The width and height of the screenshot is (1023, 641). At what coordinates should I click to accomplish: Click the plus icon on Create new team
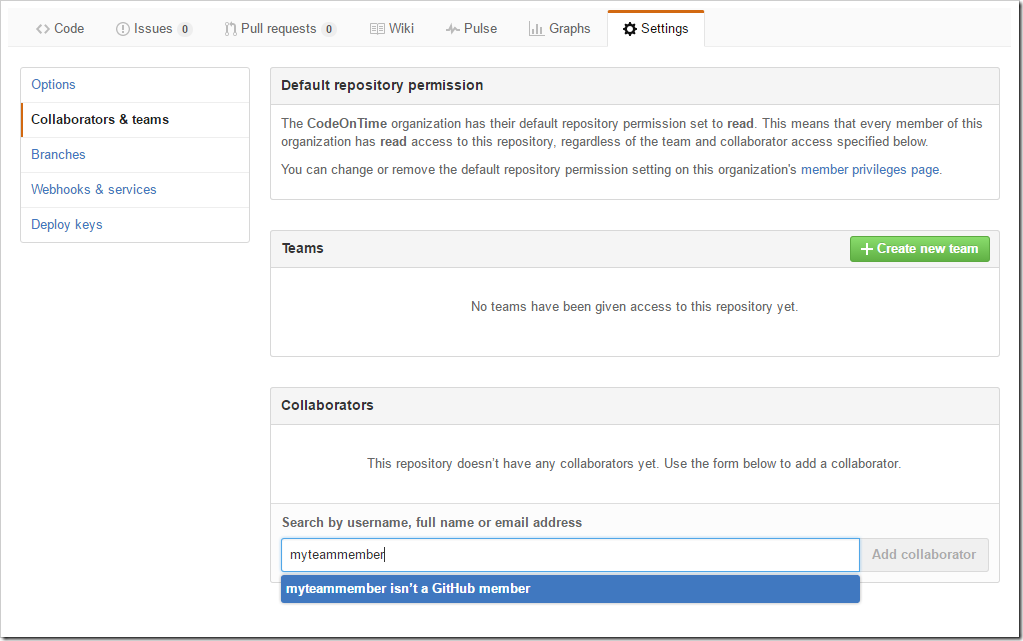866,249
